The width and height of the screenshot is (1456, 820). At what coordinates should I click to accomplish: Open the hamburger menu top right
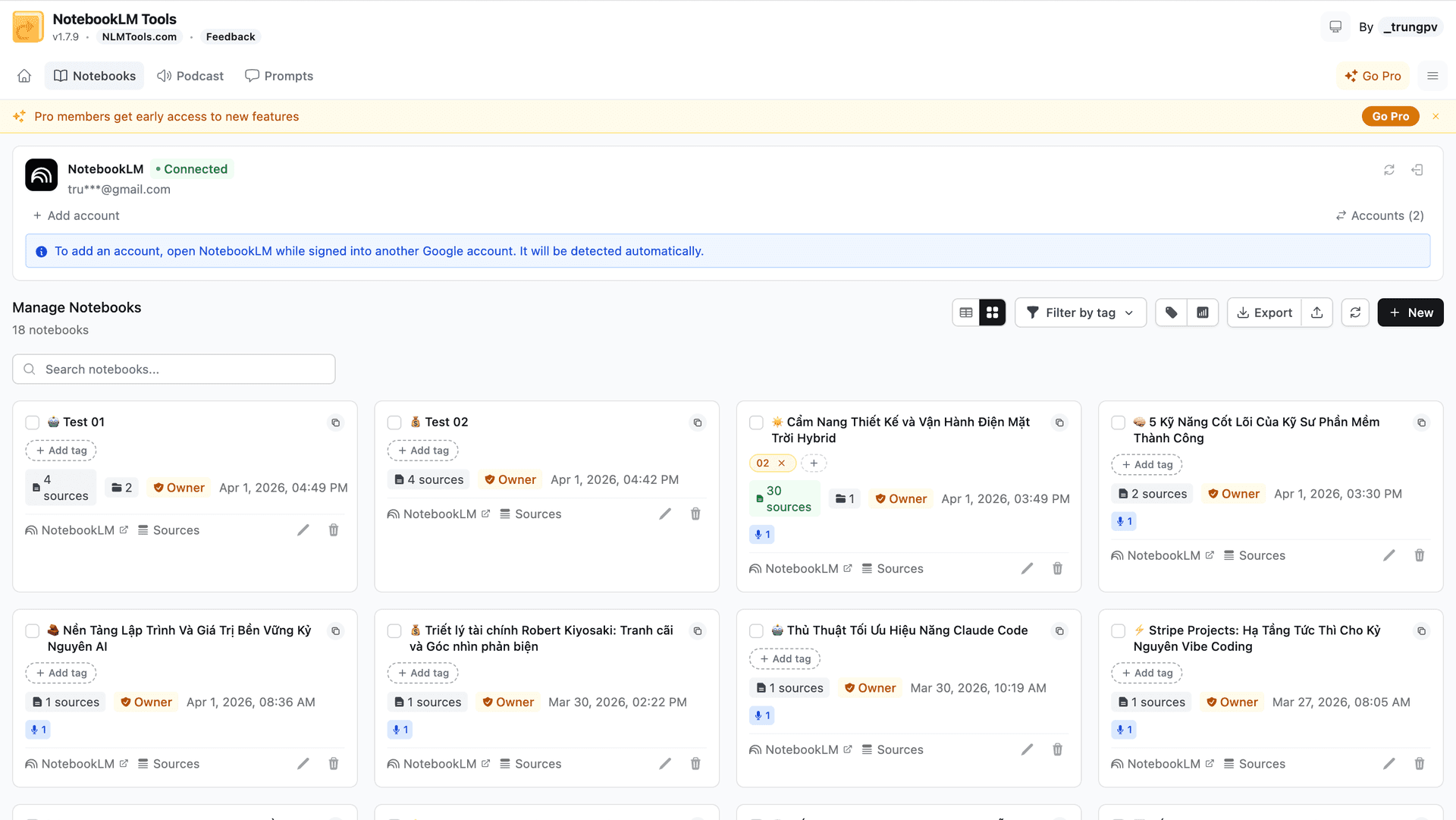(x=1432, y=76)
